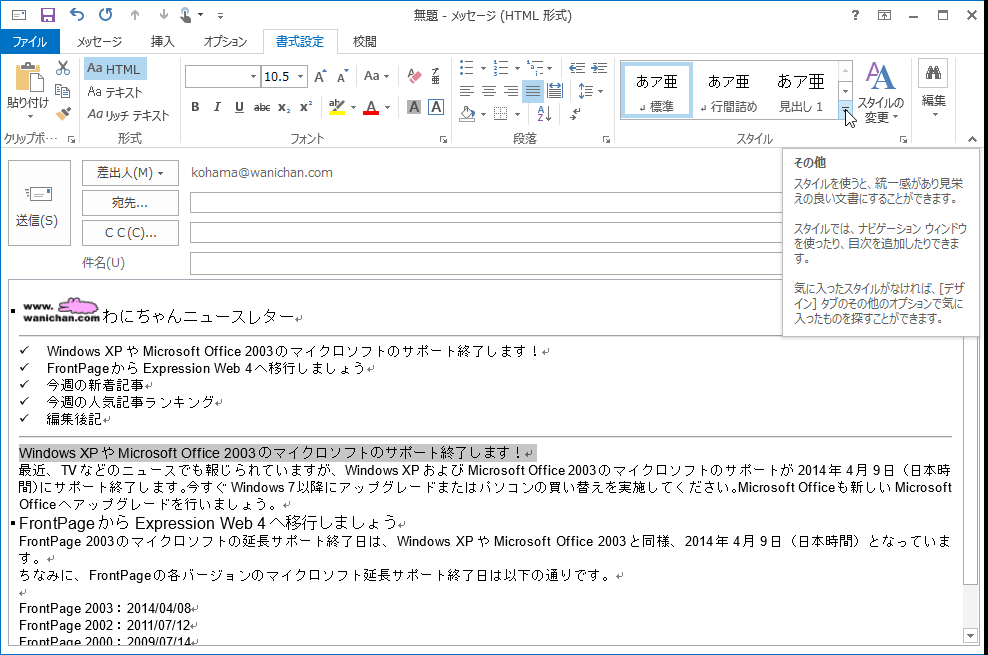Sort the text with the A-Z sort icon
The height and width of the screenshot is (655, 988).
tap(544, 113)
